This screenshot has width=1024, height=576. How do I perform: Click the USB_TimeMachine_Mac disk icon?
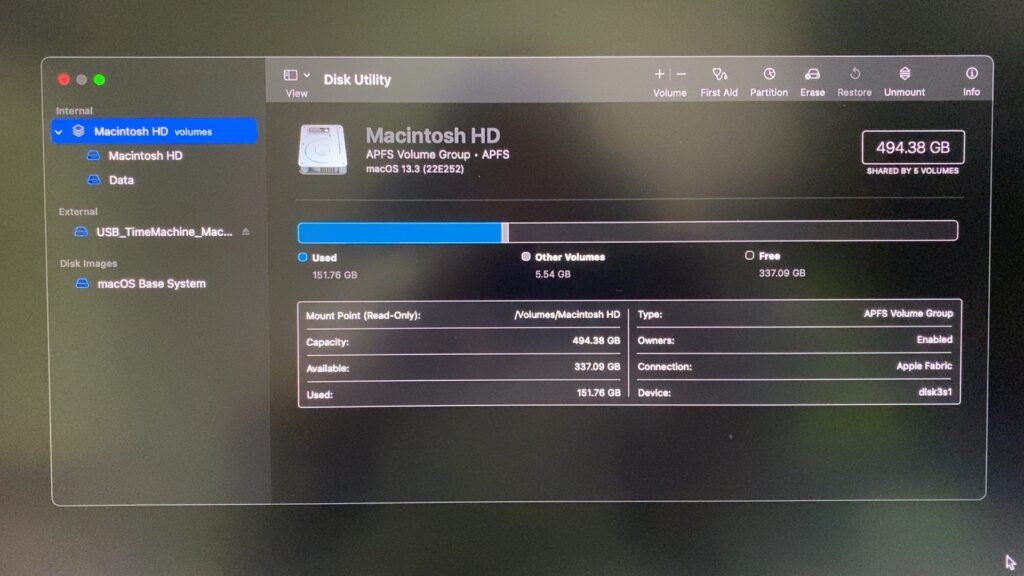tap(80, 232)
